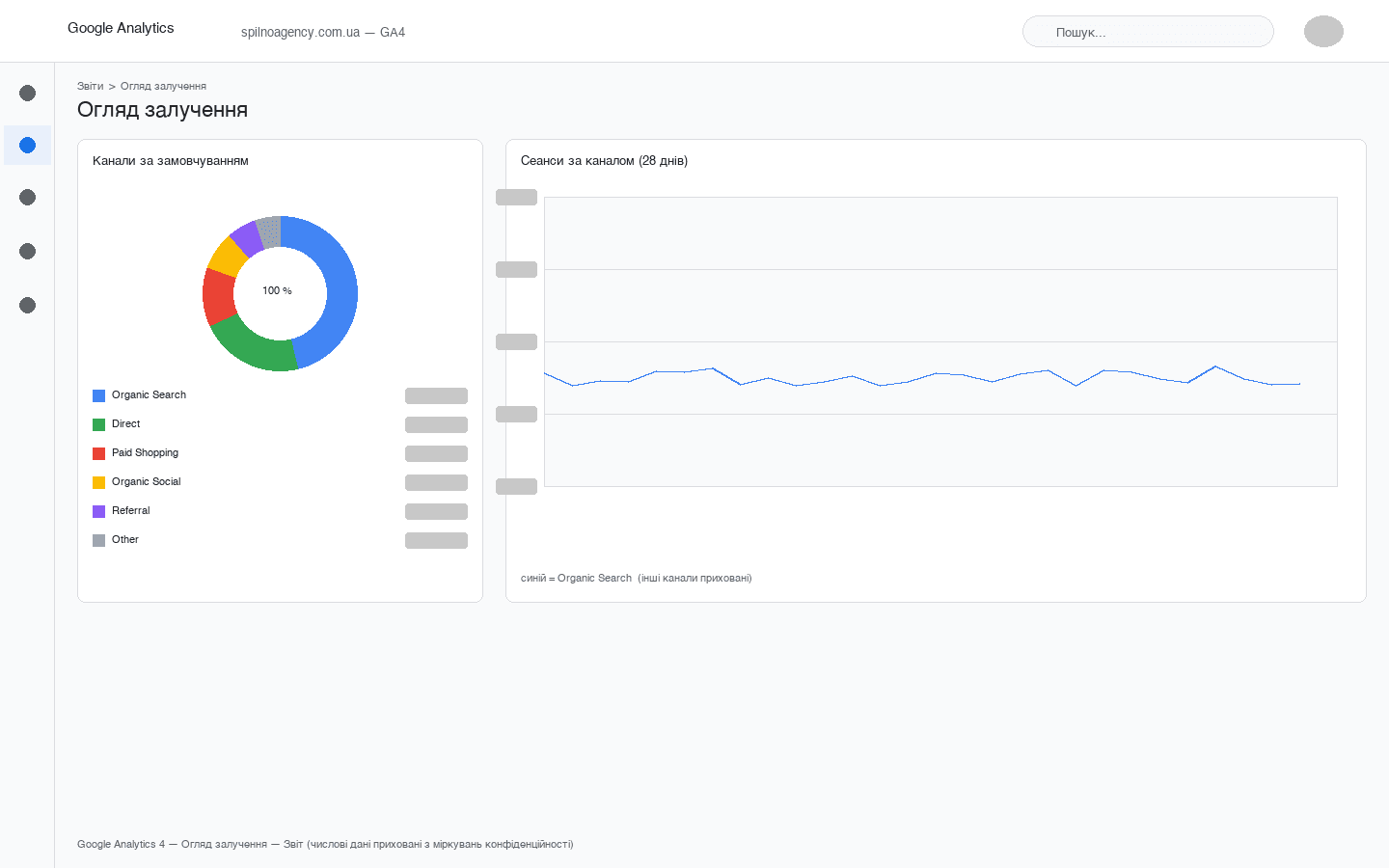
Task: Click the Канали за замовчуванням card title
Action: (x=171, y=161)
